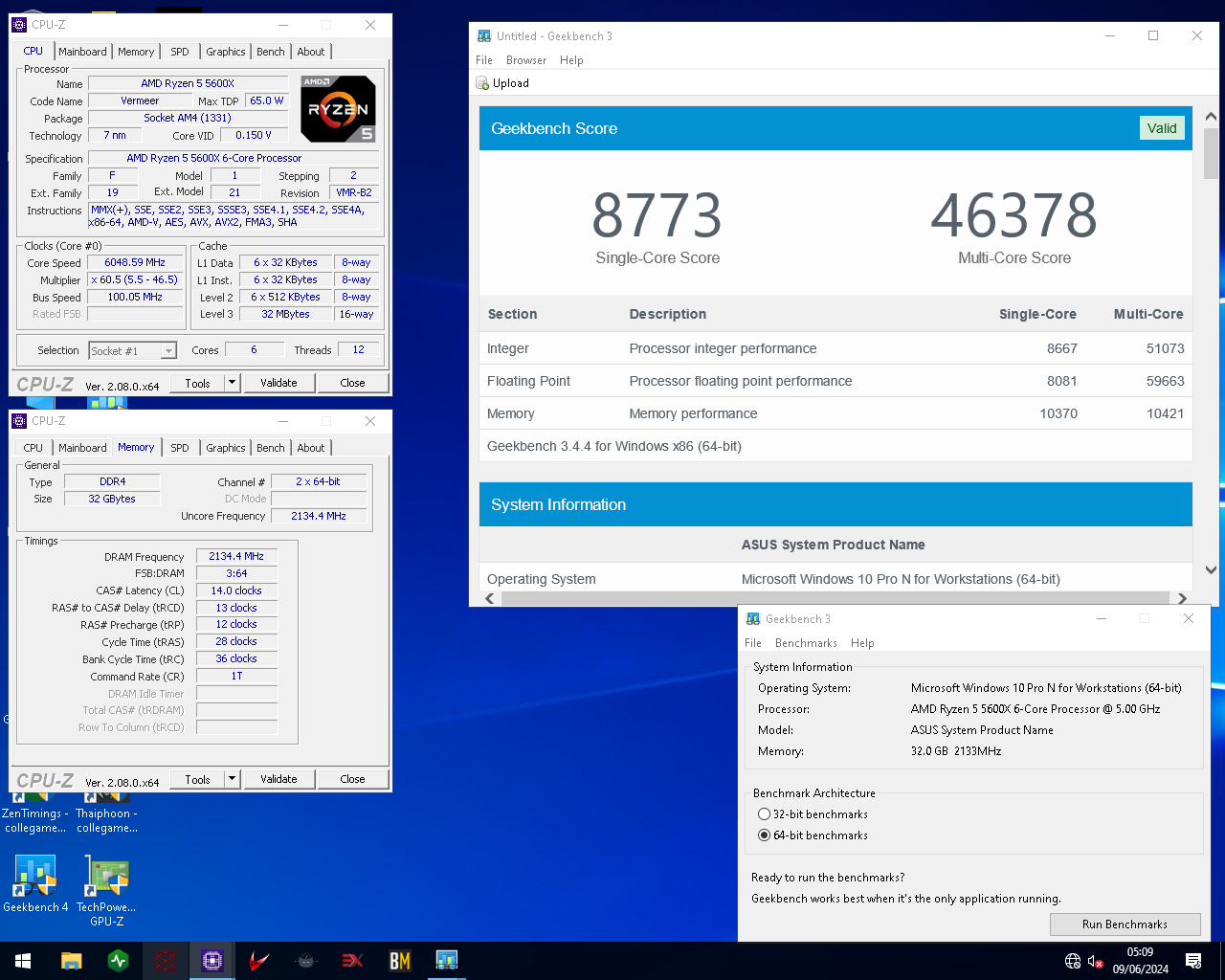The image size is (1225, 980).
Task: Open Bench tab in Memory CPU-Z window
Action: tap(271, 448)
